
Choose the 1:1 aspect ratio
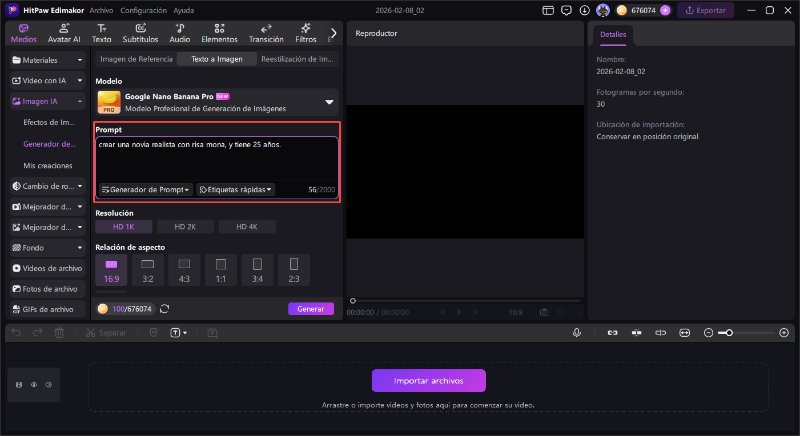pos(219,269)
